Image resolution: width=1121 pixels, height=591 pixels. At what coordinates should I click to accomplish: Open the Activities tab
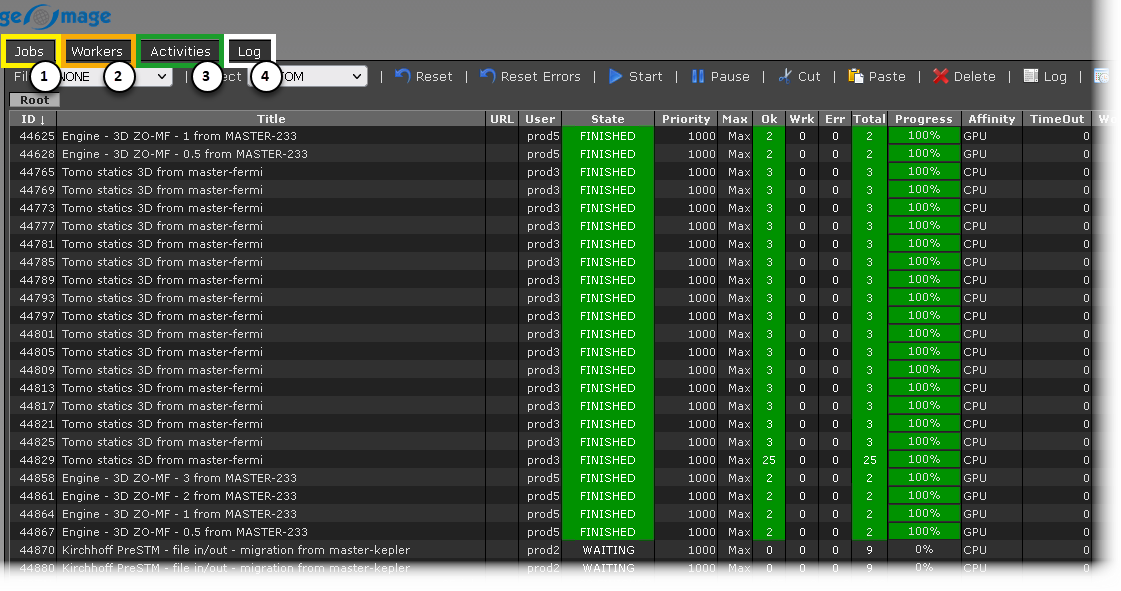point(179,50)
